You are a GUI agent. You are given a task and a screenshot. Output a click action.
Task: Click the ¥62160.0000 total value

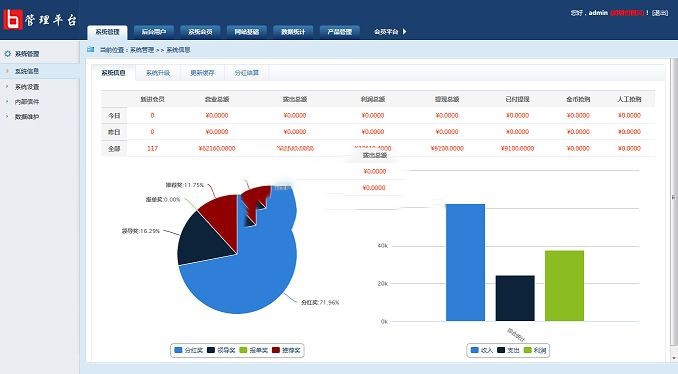pyautogui.click(x=217, y=148)
